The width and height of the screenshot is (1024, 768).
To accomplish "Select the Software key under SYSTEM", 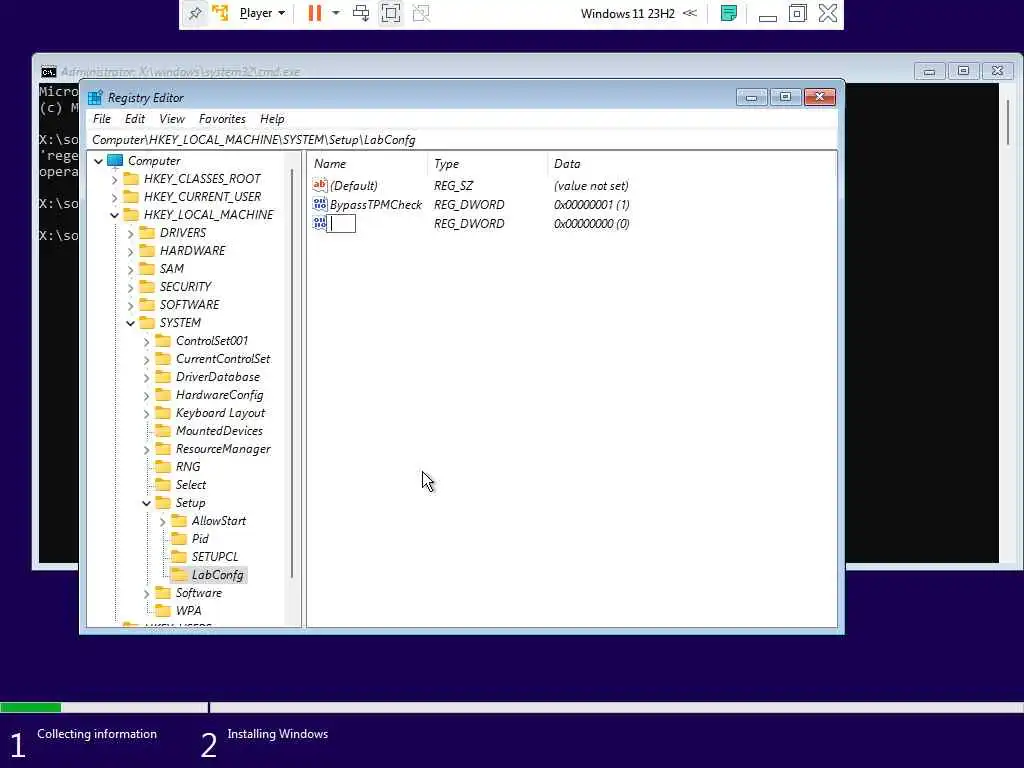I will (x=199, y=593).
